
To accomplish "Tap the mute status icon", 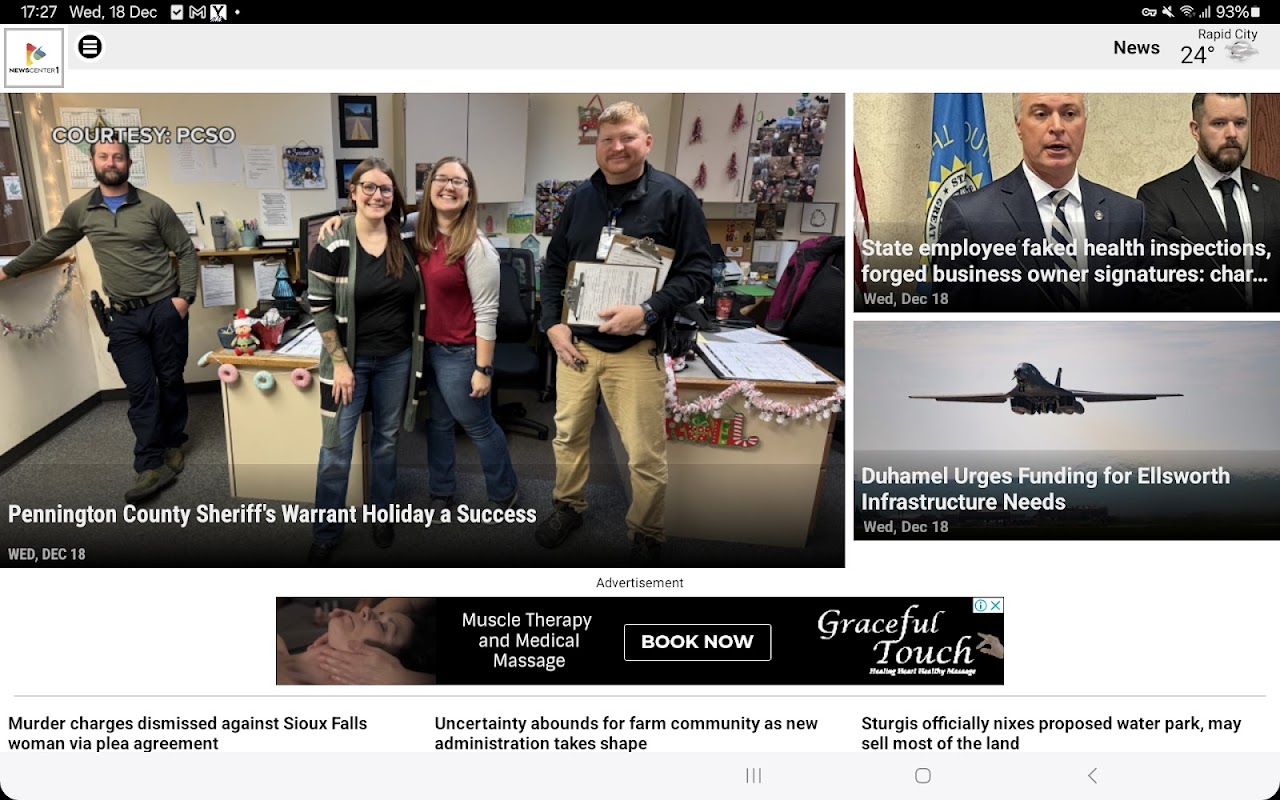I will 1167,12.
